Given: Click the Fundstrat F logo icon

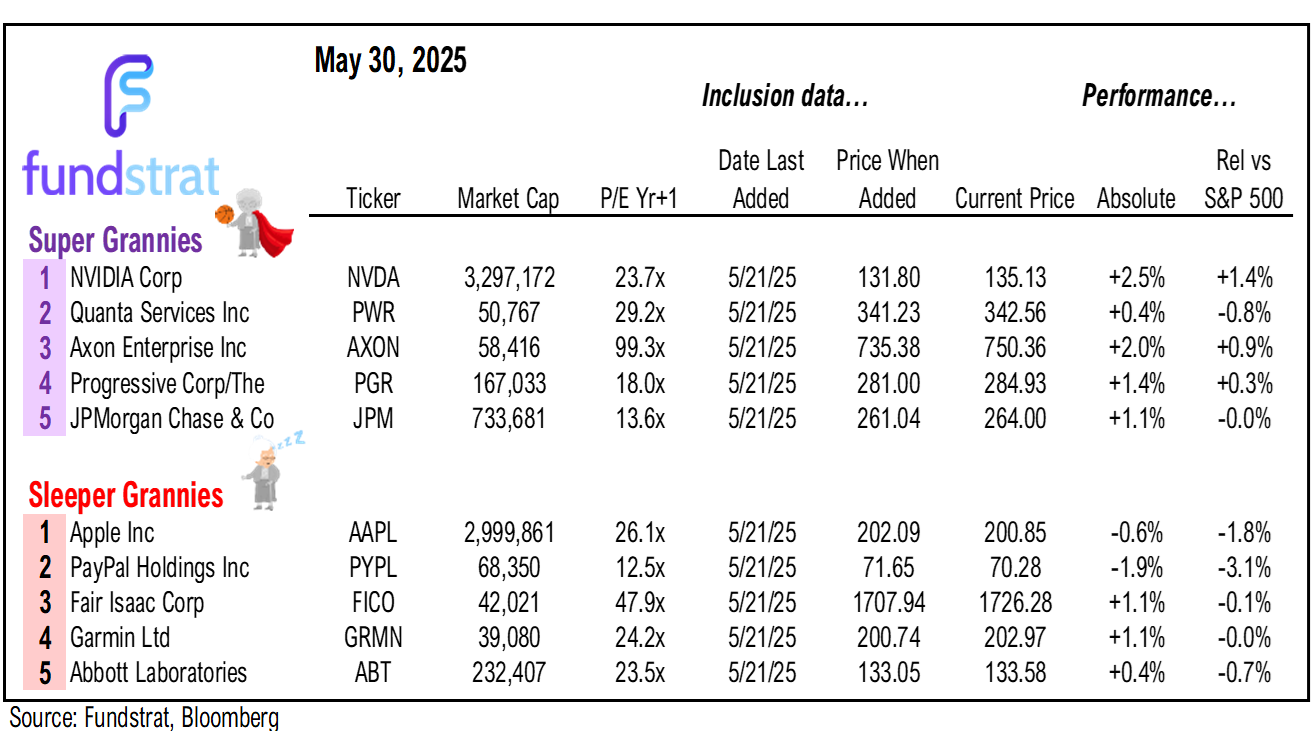Looking at the screenshot, I should 128,96.
